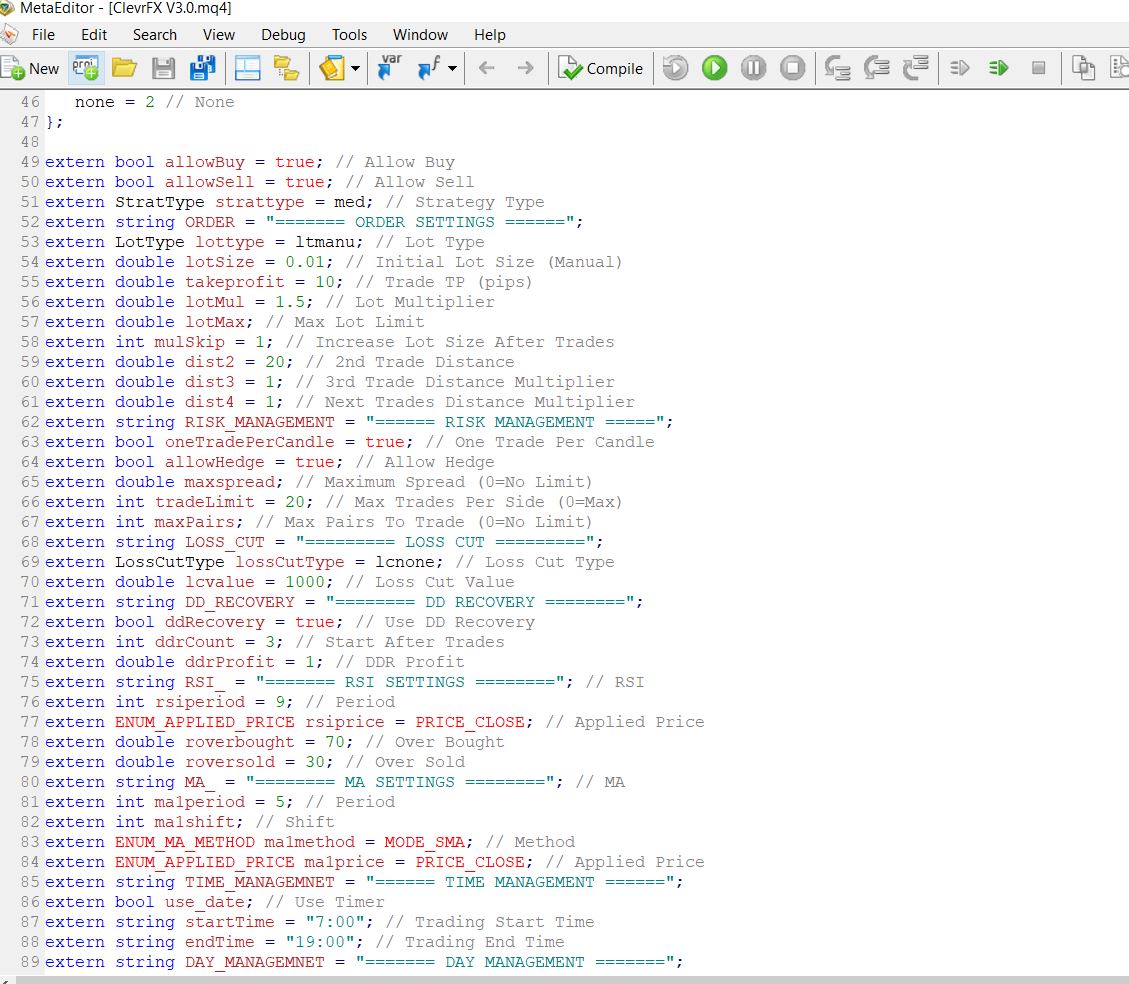Stop debugging with the stop icon
The width and height of the screenshot is (1129, 984).
click(x=791, y=68)
